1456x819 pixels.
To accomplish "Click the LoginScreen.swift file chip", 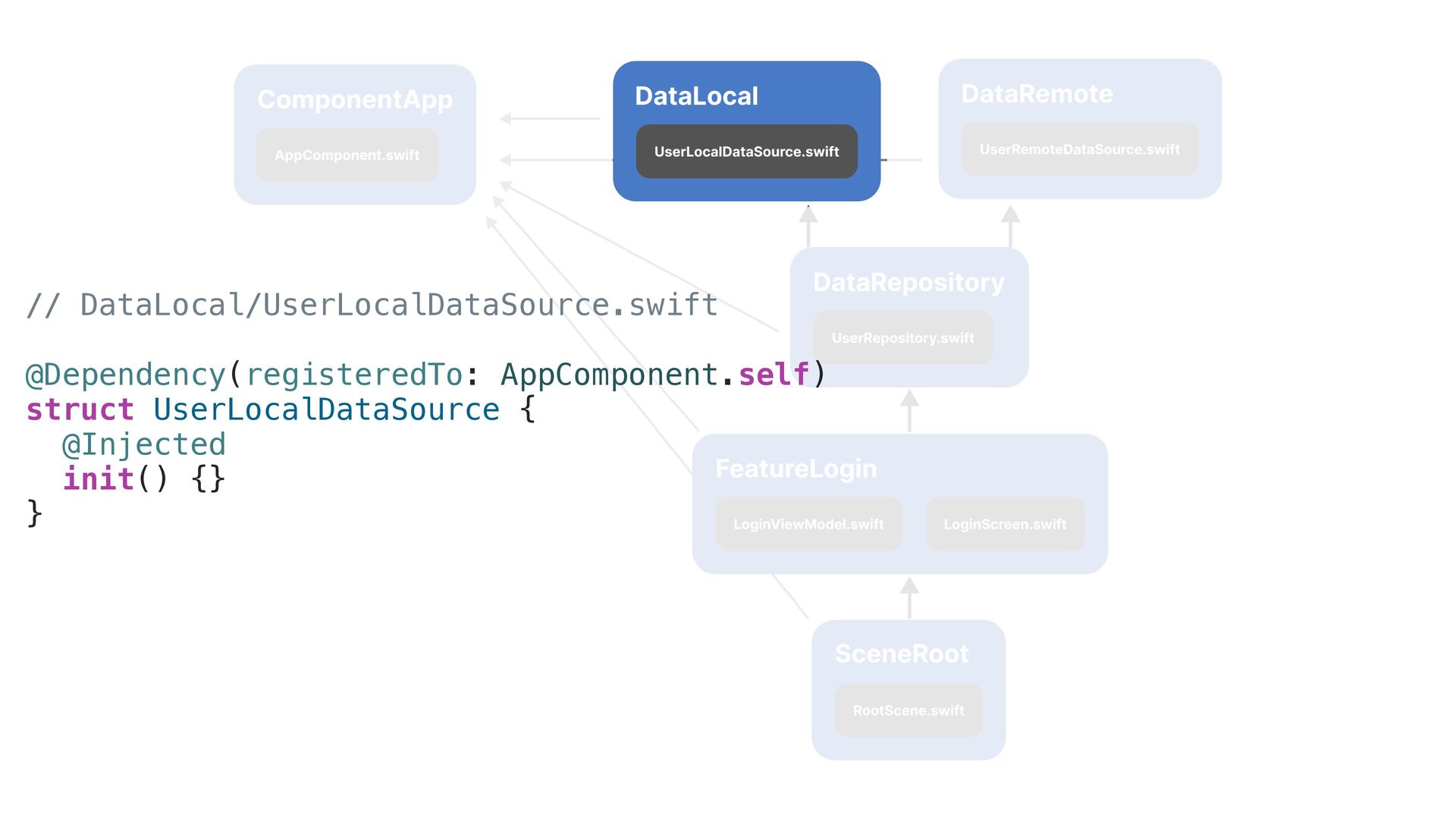I will pos(1005,524).
